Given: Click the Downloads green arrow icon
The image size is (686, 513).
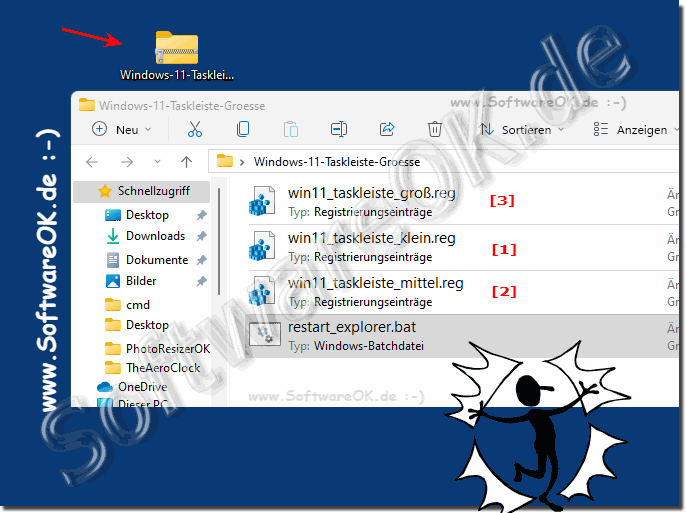Looking at the screenshot, I should (113, 236).
